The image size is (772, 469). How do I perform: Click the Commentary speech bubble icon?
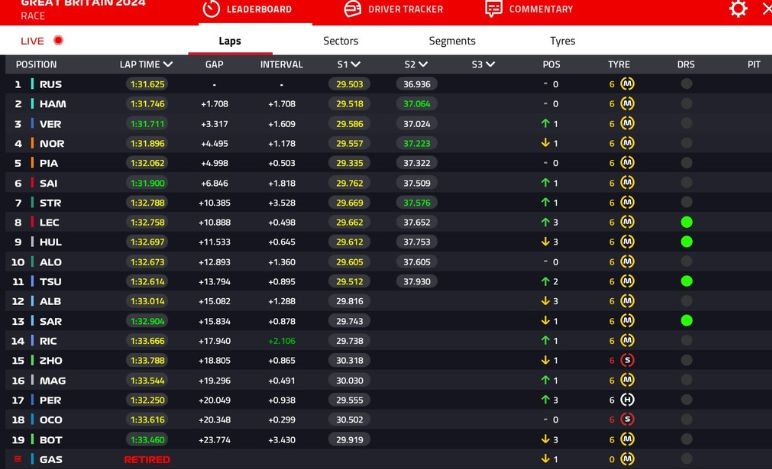coord(493,9)
